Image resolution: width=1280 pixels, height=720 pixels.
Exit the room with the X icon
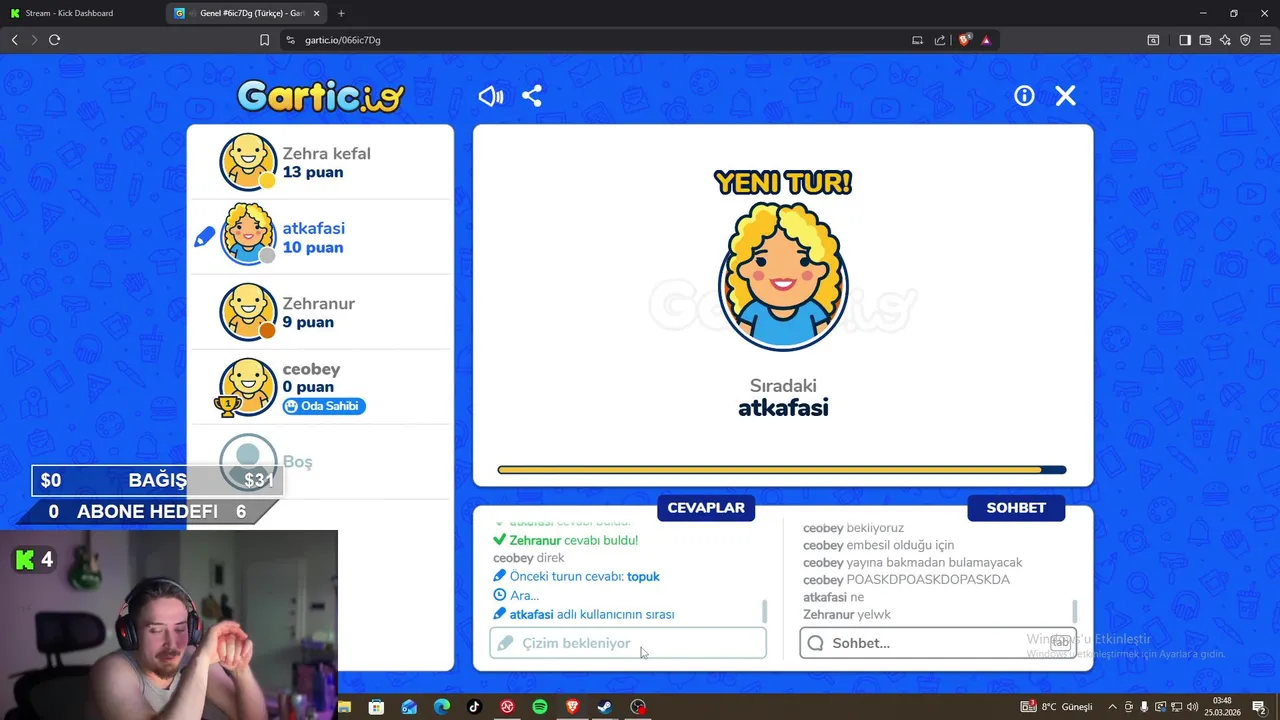pos(1065,96)
